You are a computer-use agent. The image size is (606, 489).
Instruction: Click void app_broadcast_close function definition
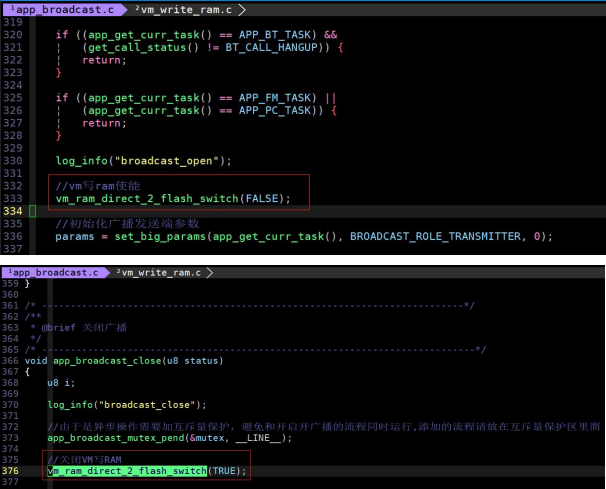click(x=124, y=361)
